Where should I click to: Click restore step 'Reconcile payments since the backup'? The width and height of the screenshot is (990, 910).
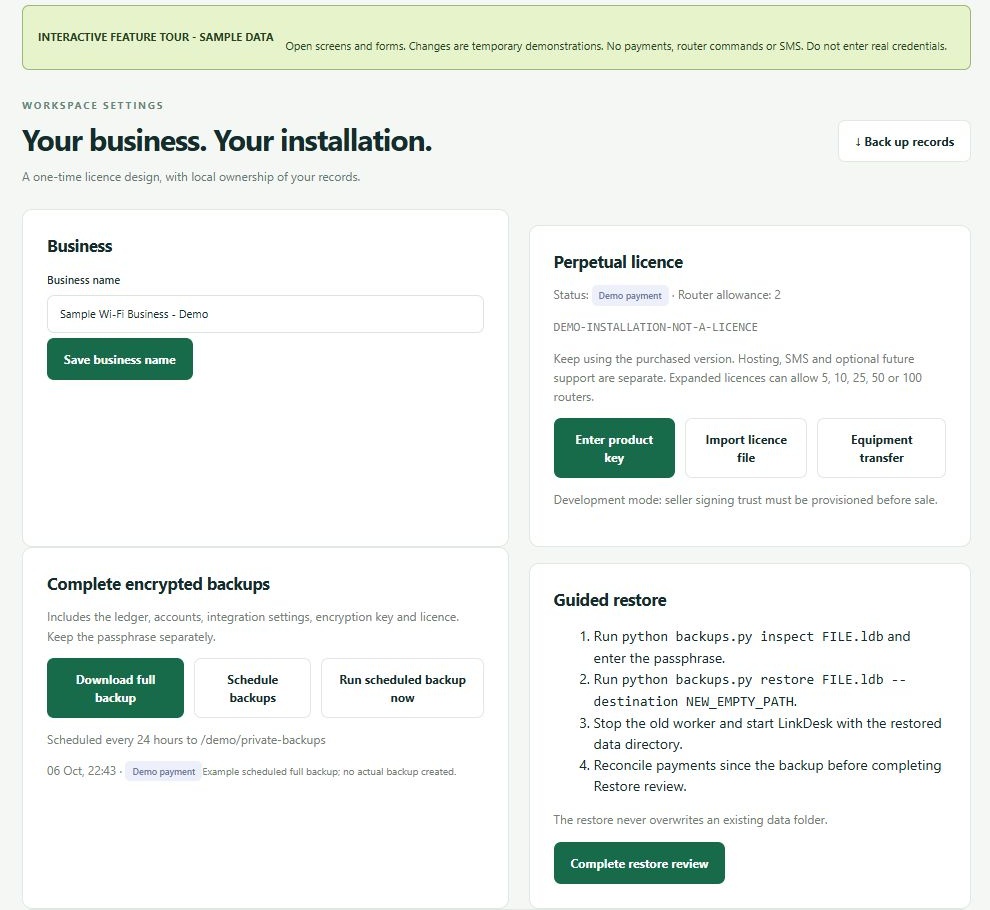click(x=767, y=775)
